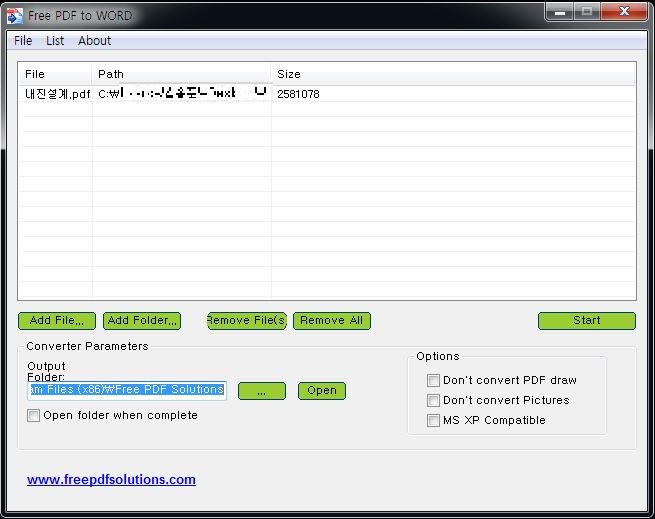Click the Remove All button
Viewport: 655px width, 519px height.
coord(332,321)
